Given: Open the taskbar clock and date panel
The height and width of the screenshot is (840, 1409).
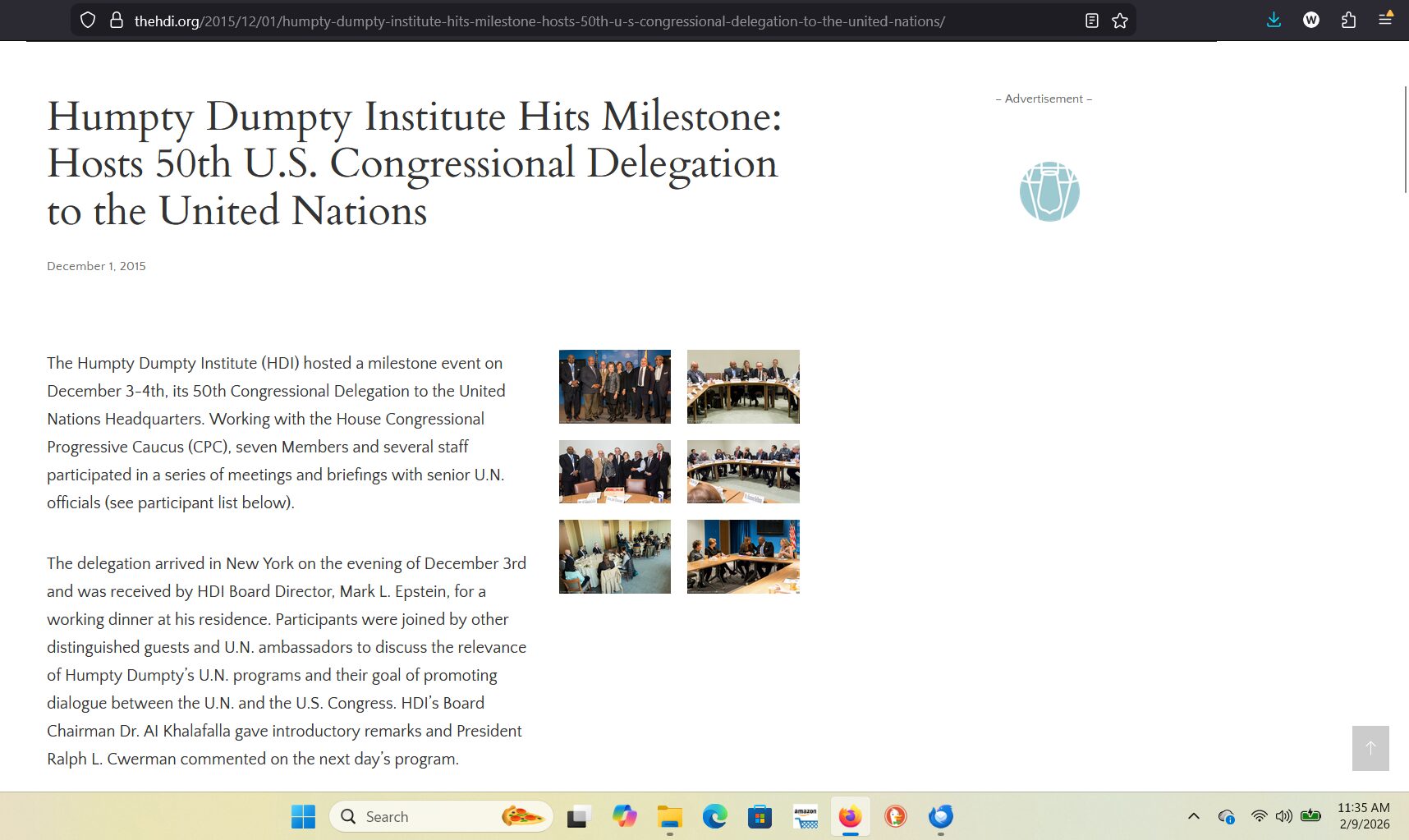Looking at the screenshot, I should [1364, 816].
